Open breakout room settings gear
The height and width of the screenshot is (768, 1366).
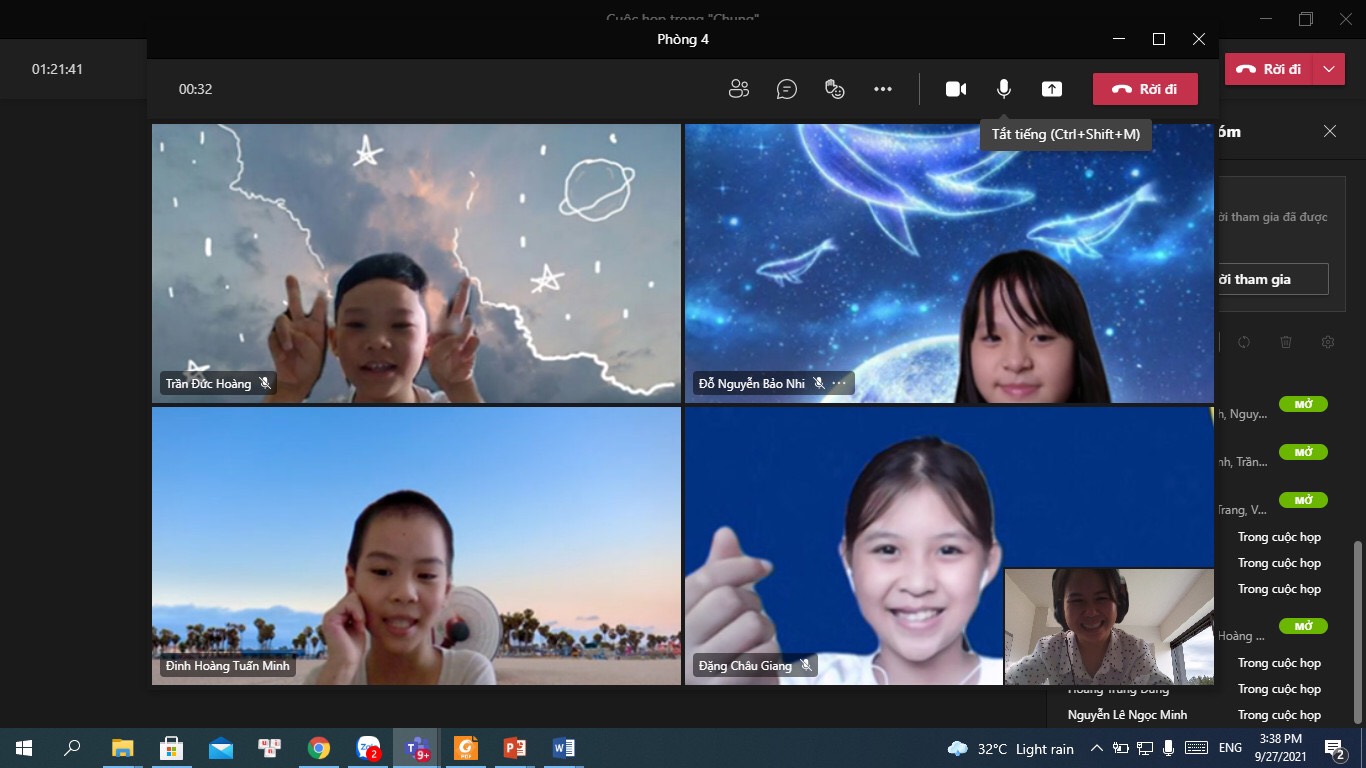[x=1328, y=342]
